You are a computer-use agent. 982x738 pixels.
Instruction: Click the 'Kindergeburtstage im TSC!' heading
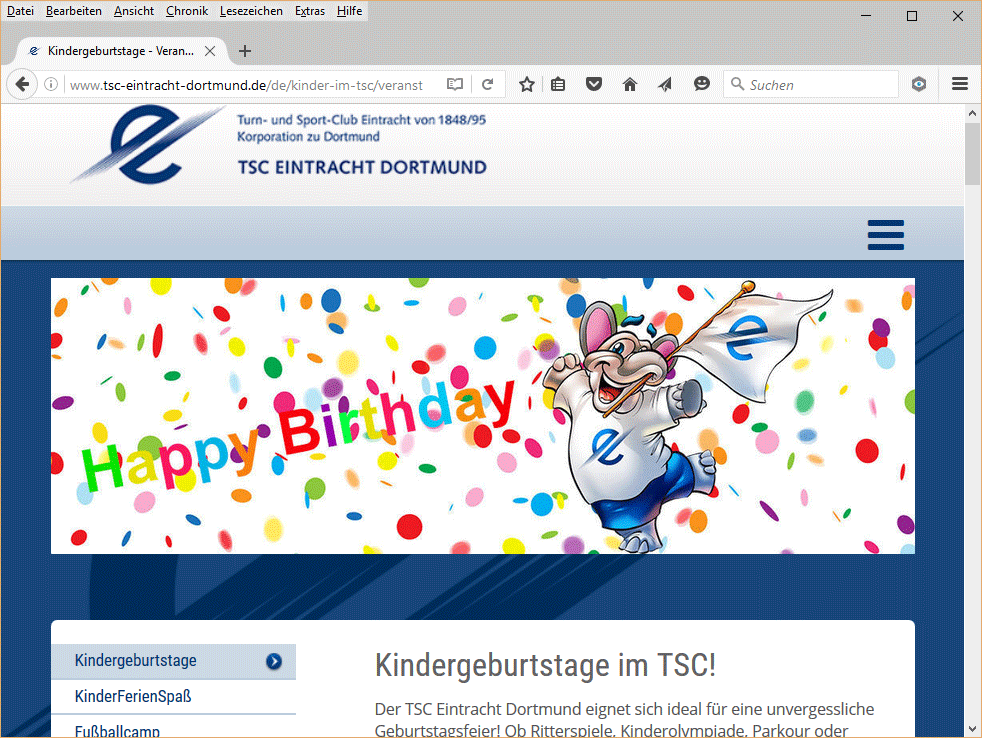pos(545,665)
